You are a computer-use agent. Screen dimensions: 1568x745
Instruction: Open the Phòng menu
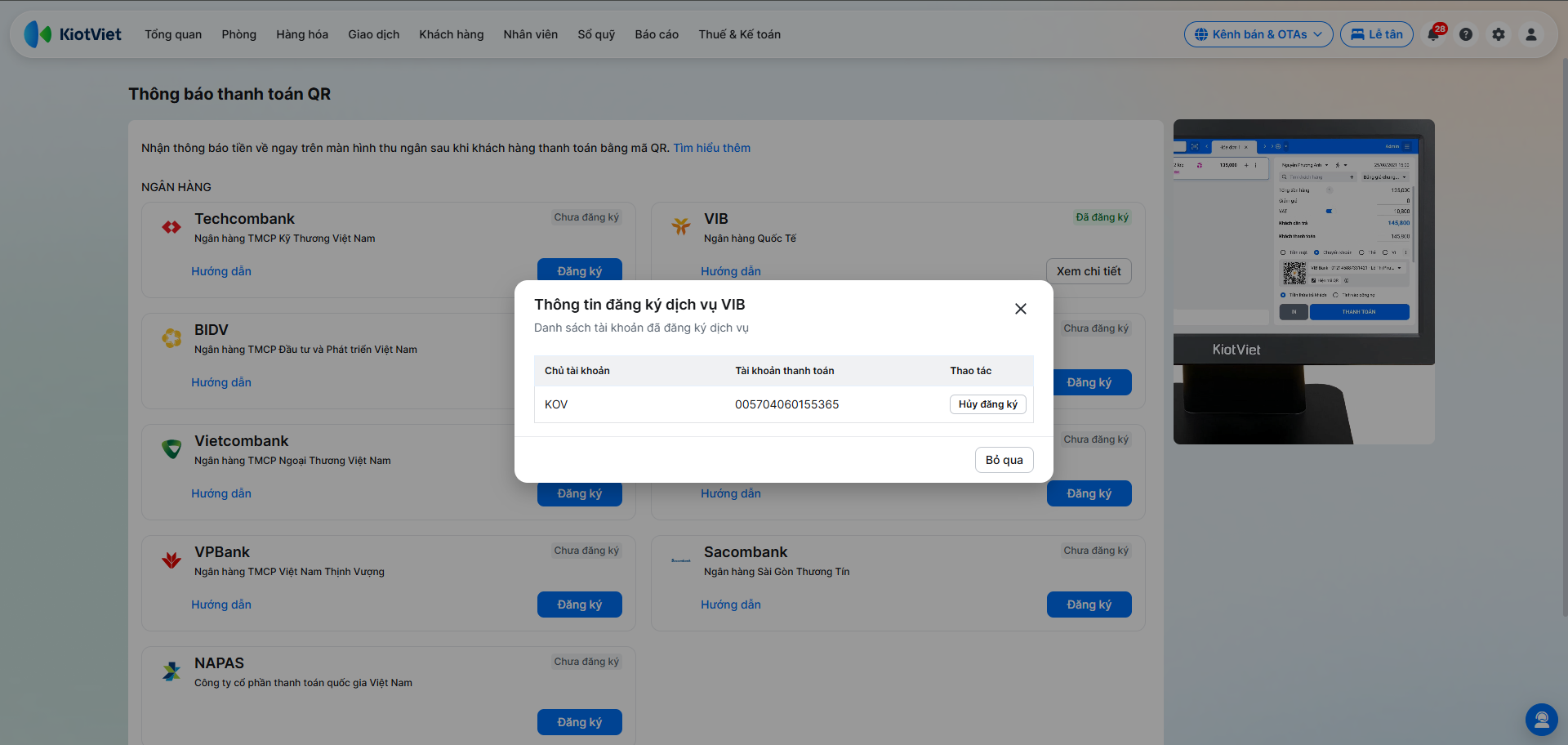(238, 34)
